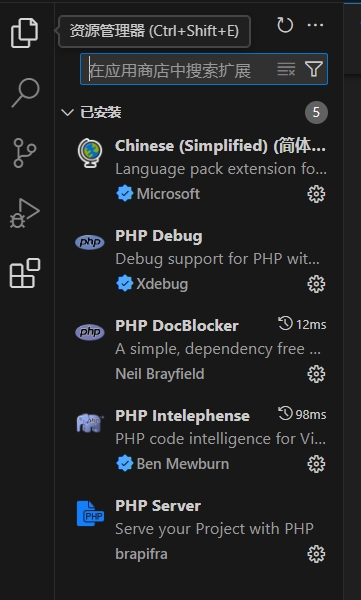Collapse the 已安装 section

click(67, 112)
